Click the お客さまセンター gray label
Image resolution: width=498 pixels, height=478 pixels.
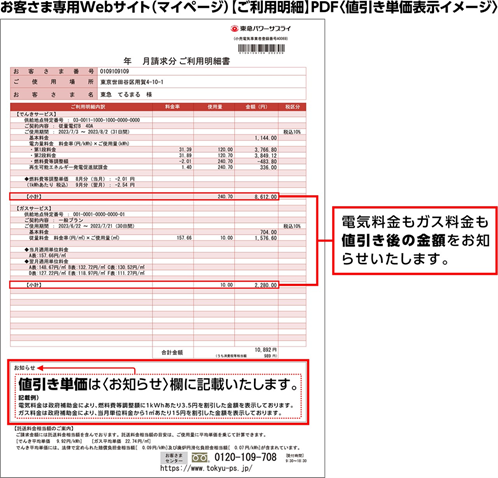pyautogui.click(x=174, y=458)
